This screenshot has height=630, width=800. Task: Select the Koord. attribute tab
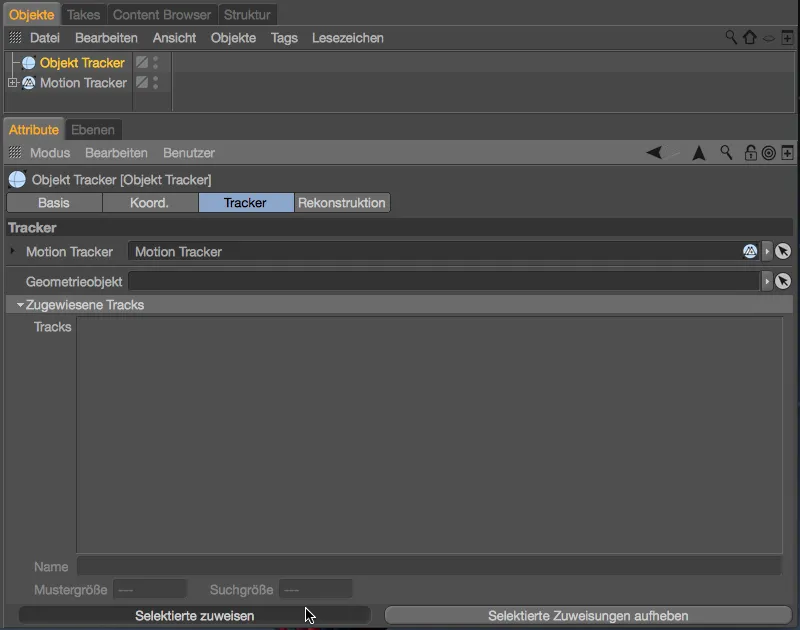[x=150, y=203]
